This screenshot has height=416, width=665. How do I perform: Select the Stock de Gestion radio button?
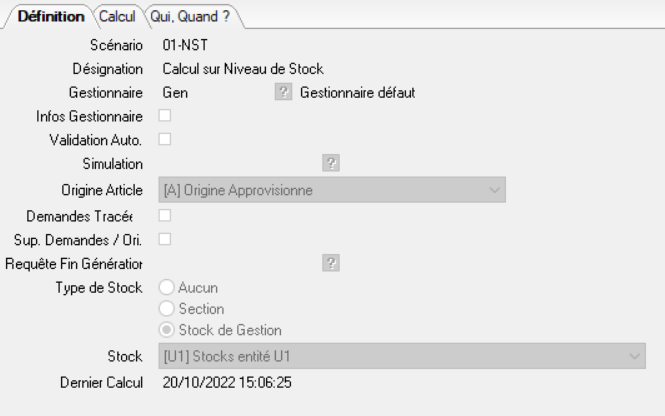point(167,329)
